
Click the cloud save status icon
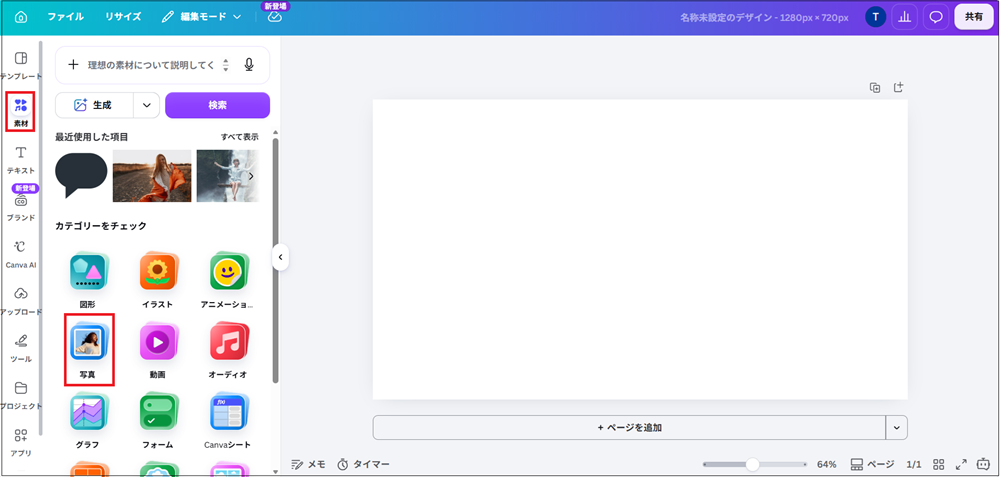pos(275,17)
